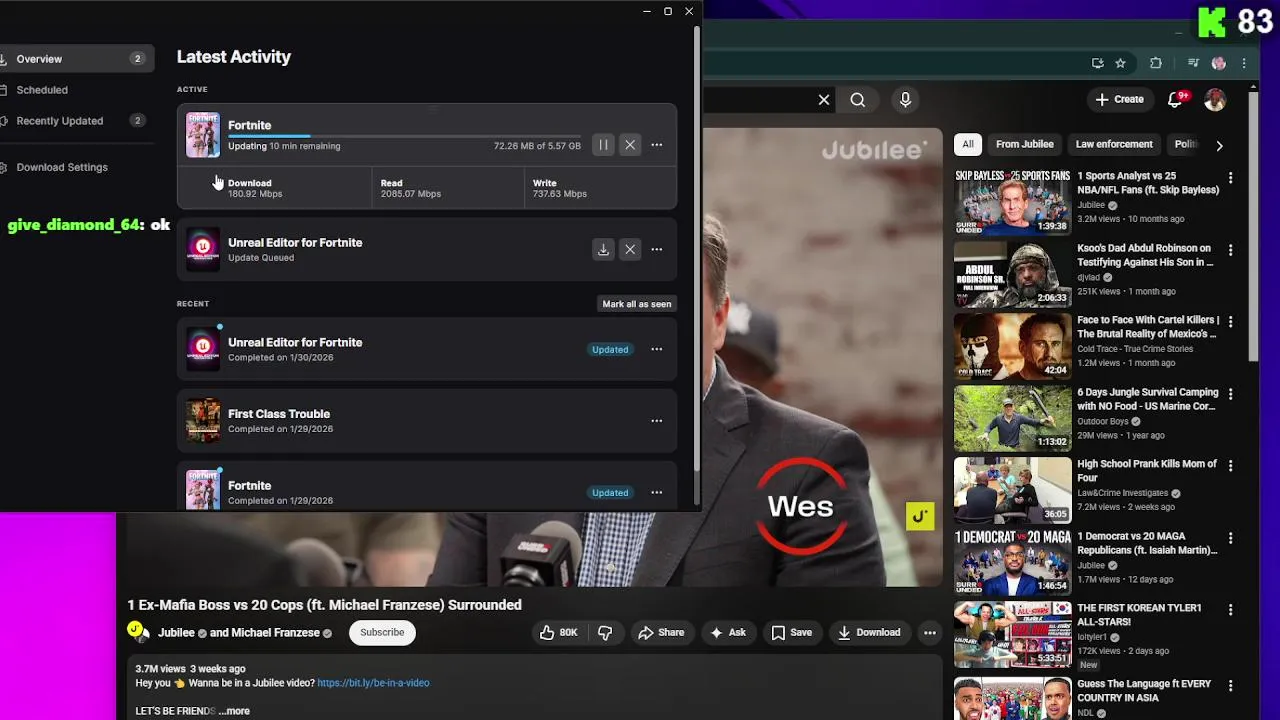
Task: Expand video description with ...more
Action: click(x=234, y=711)
